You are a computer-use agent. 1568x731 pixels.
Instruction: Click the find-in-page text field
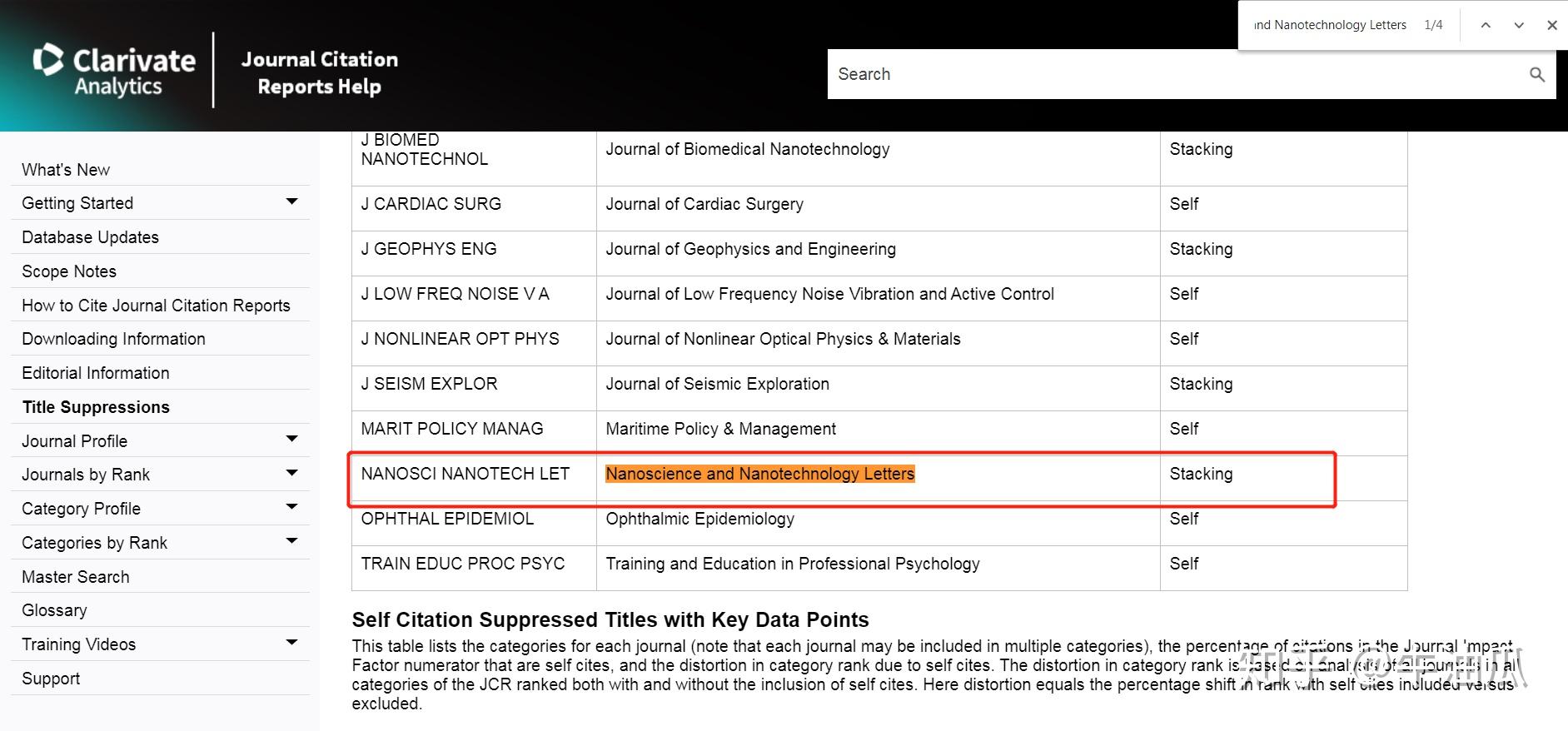point(1330,25)
